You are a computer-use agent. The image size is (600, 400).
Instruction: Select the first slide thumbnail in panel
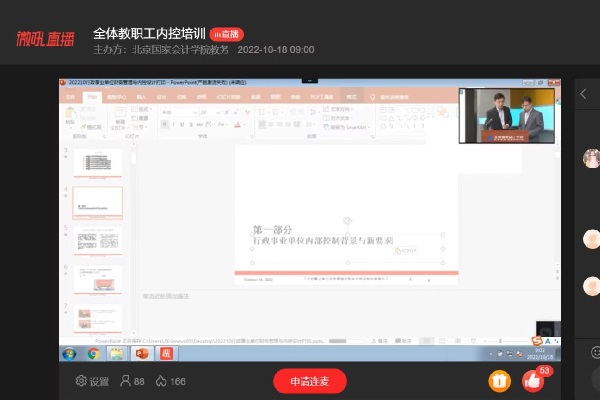(x=98, y=162)
